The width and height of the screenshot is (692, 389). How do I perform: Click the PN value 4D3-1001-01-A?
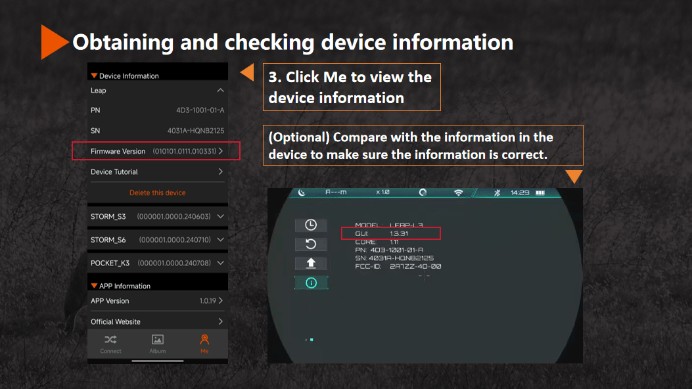click(200, 110)
